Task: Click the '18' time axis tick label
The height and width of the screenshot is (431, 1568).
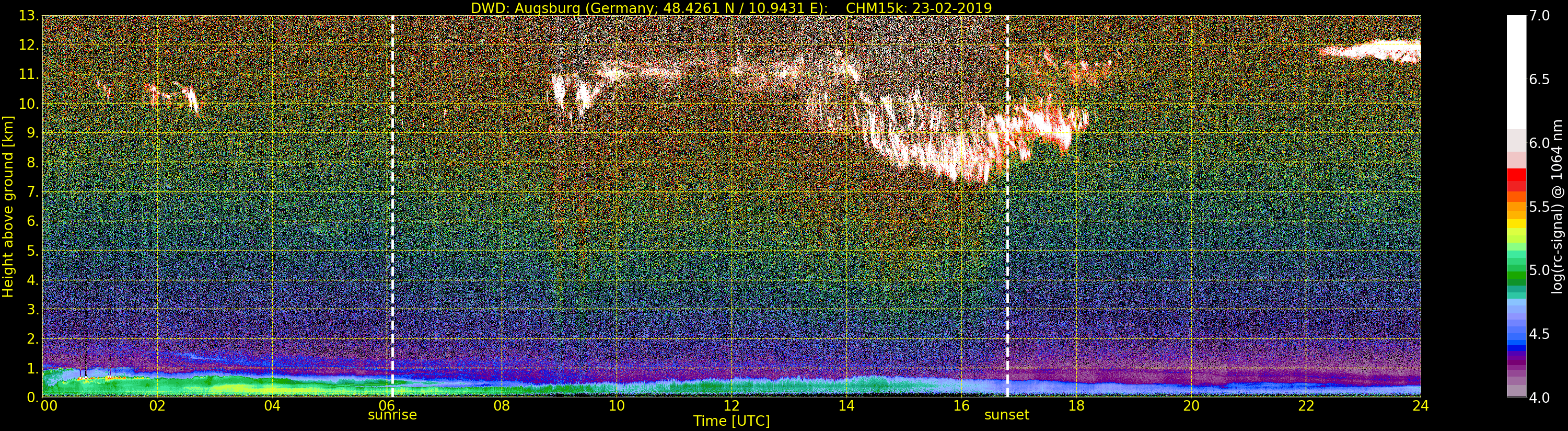Action: (x=1076, y=405)
